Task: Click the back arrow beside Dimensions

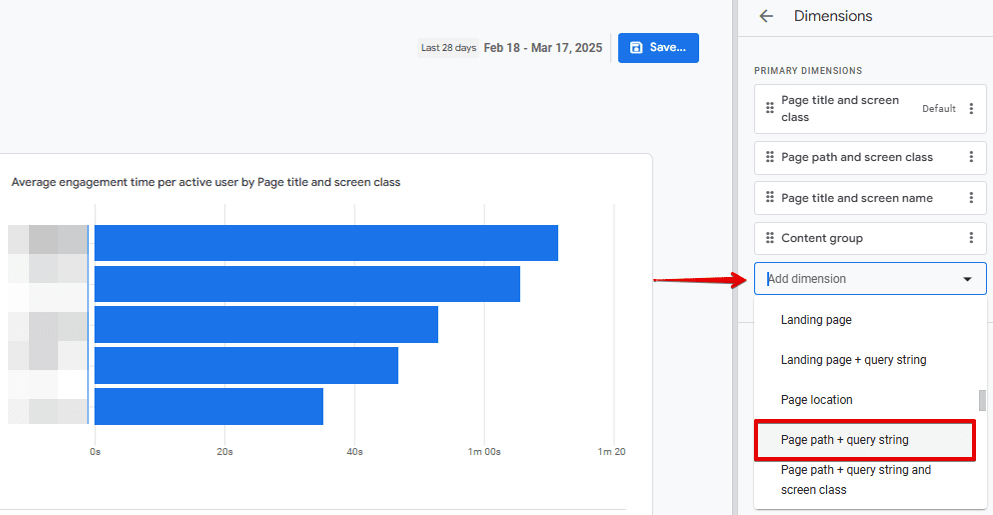Action: coord(766,16)
